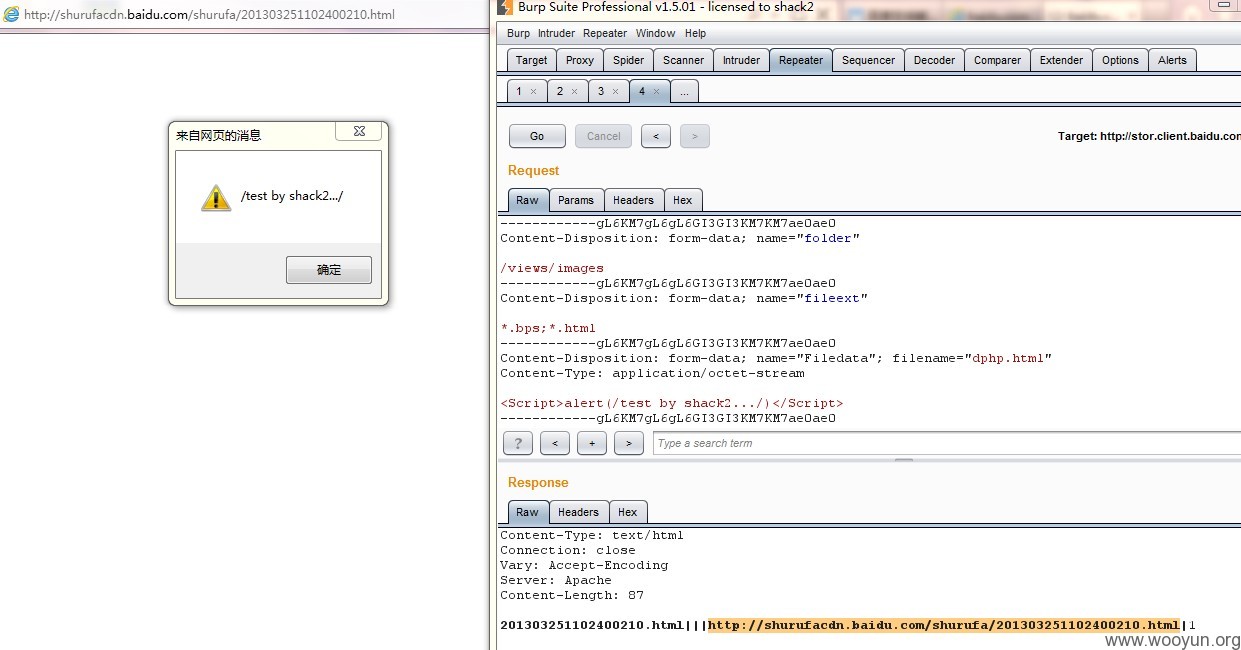This screenshot has height=650, width=1241.
Task: Open the response Headers view
Action: point(578,512)
